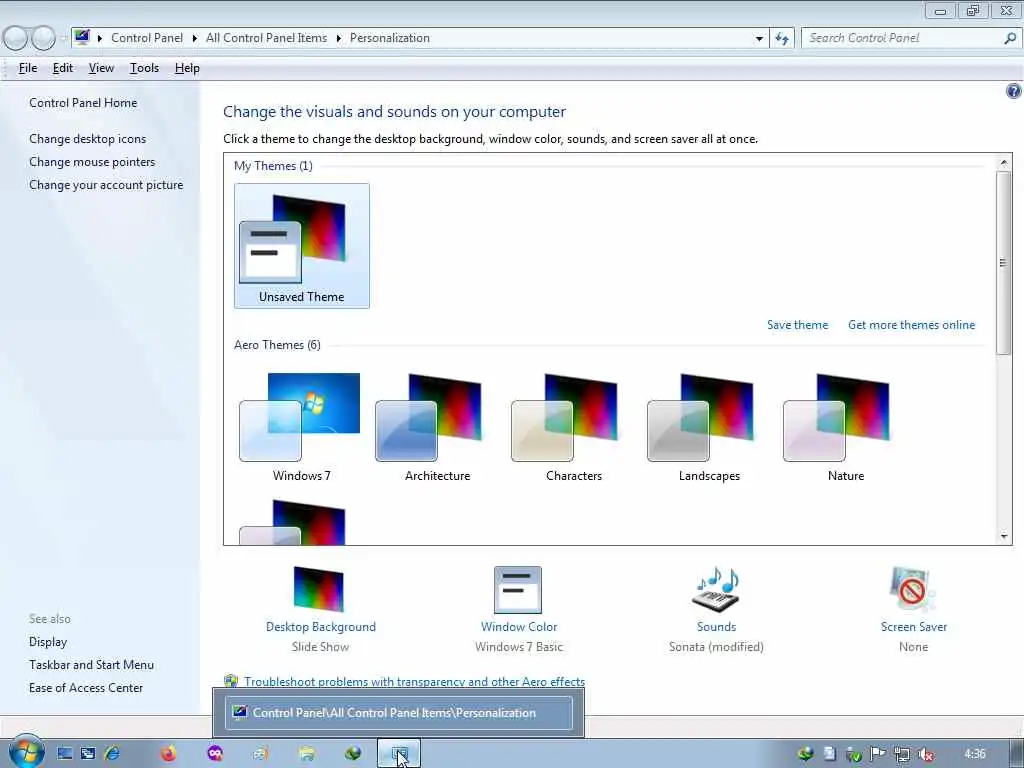Click the Show desktop icon in quick launch
Image resolution: width=1024 pixels, height=768 pixels.
(64, 754)
